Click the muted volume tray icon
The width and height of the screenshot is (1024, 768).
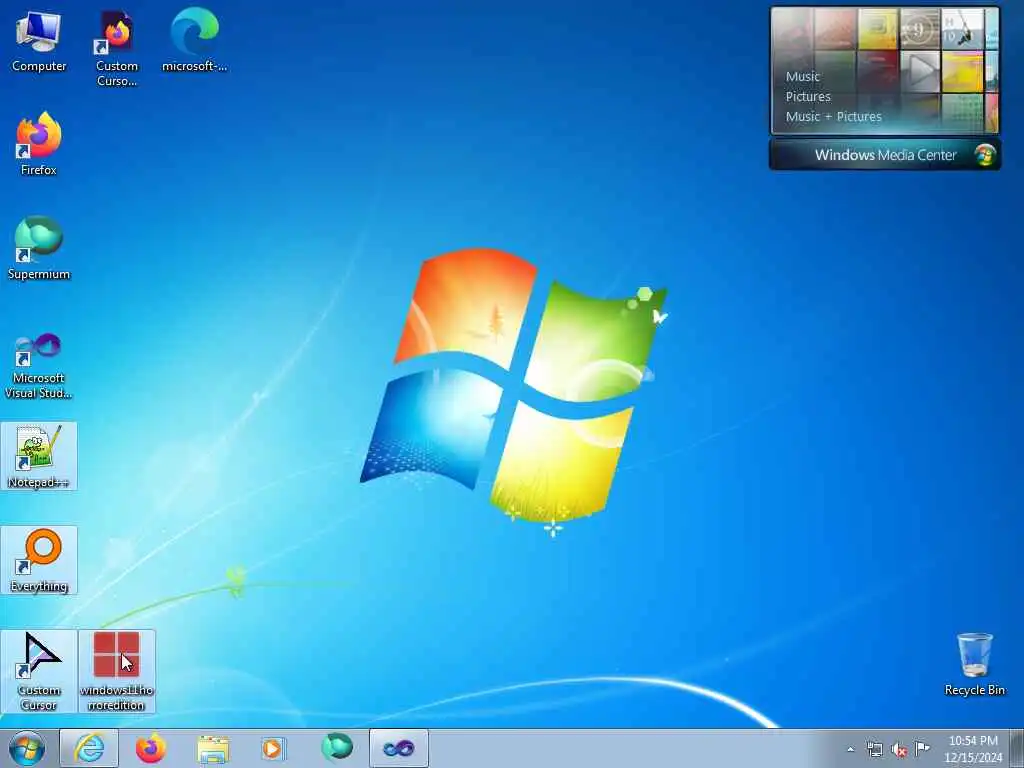point(899,749)
